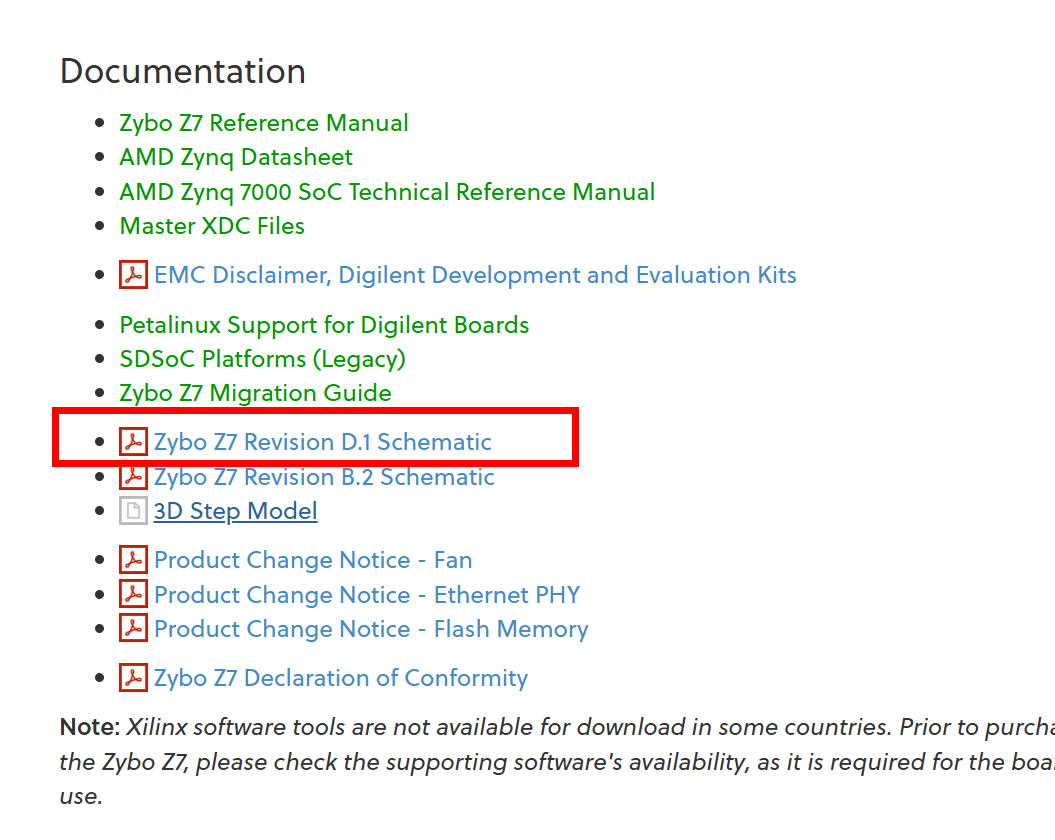
Task: Go to Master XDC Files
Action: pyautogui.click(x=212, y=226)
